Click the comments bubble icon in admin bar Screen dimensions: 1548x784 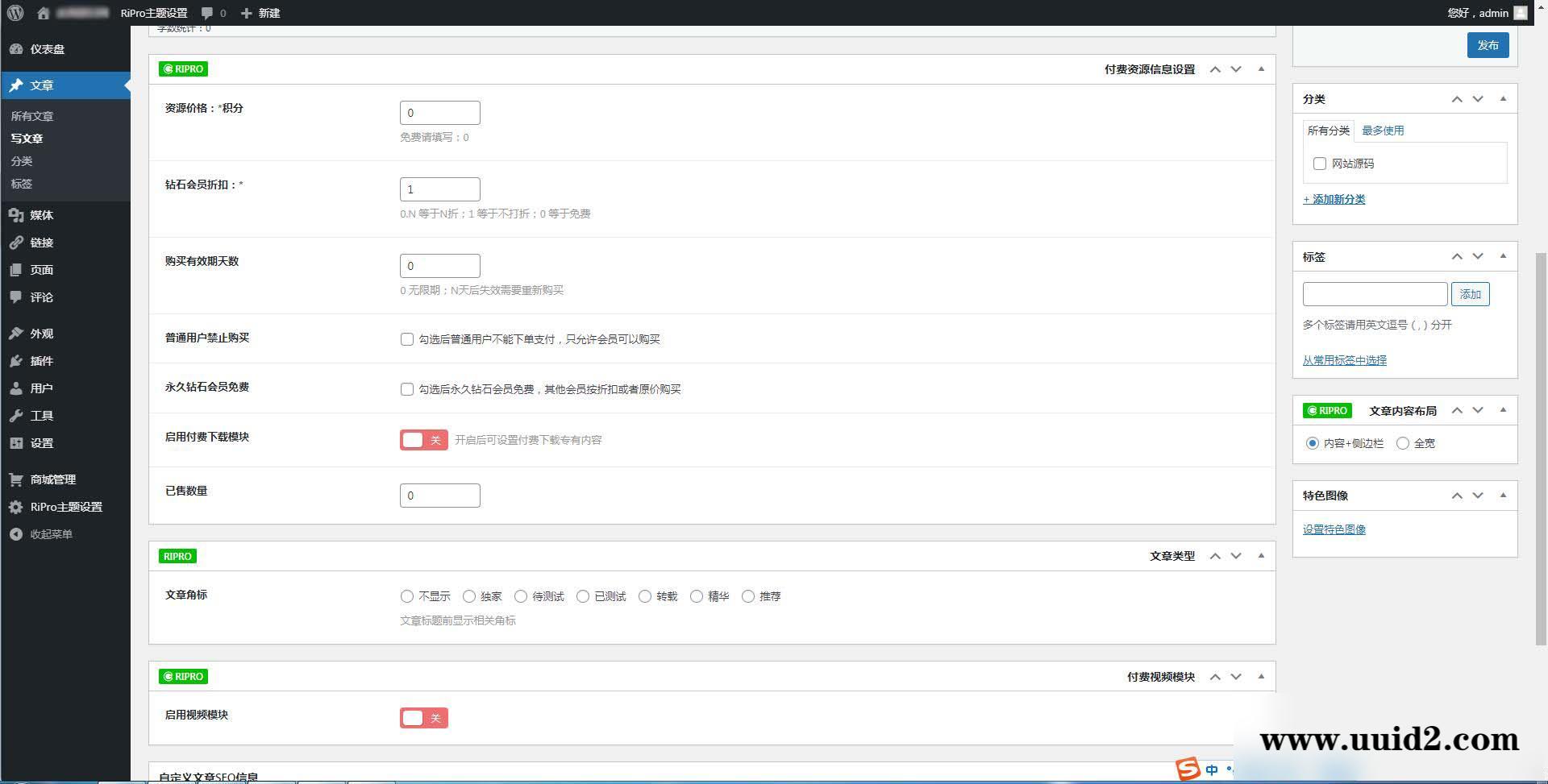pyautogui.click(x=208, y=13)
